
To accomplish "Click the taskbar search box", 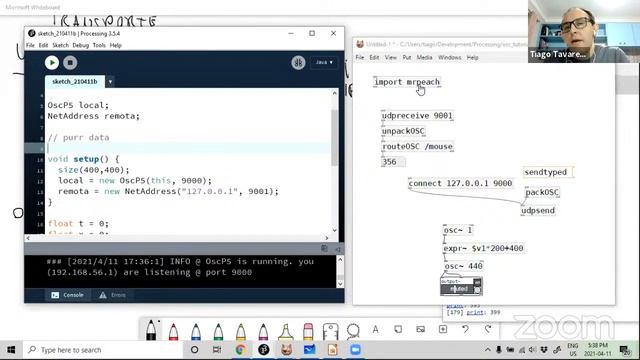I will point(102,350).
